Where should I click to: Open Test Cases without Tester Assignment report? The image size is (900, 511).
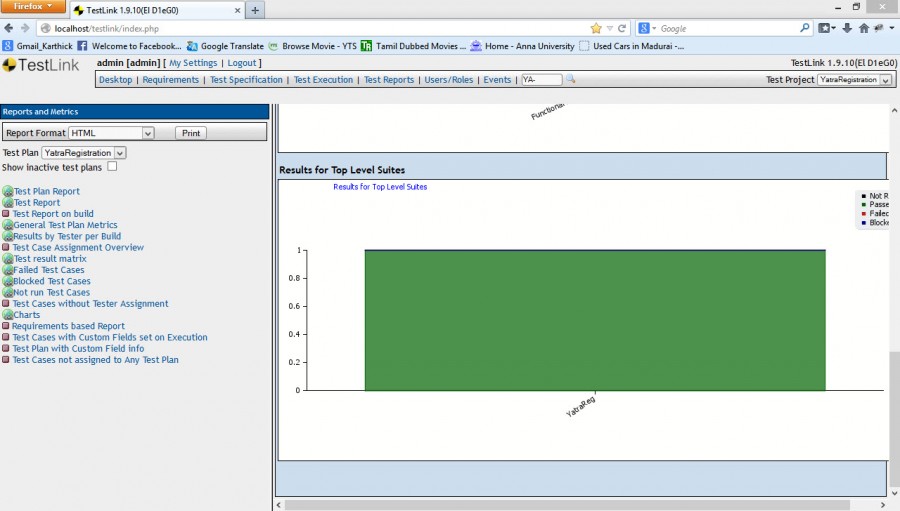(x=91, y=304)
